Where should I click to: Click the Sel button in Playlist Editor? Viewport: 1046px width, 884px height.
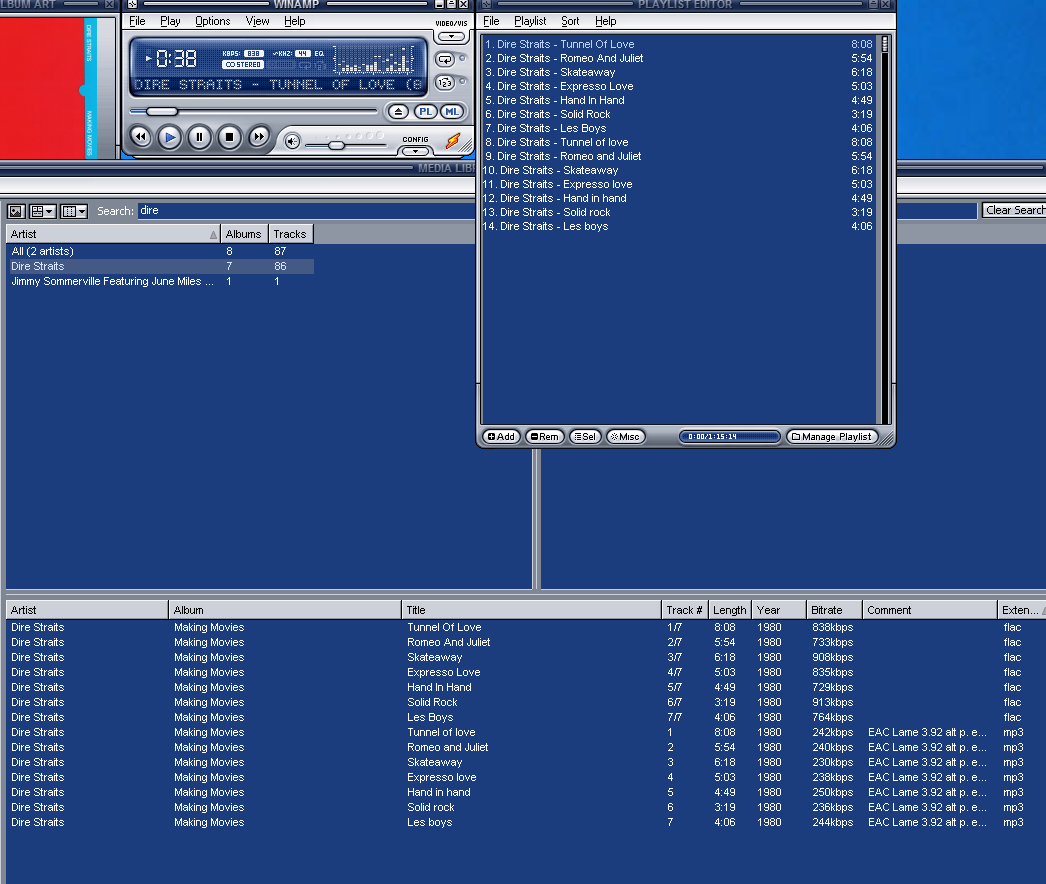point(585,436)
